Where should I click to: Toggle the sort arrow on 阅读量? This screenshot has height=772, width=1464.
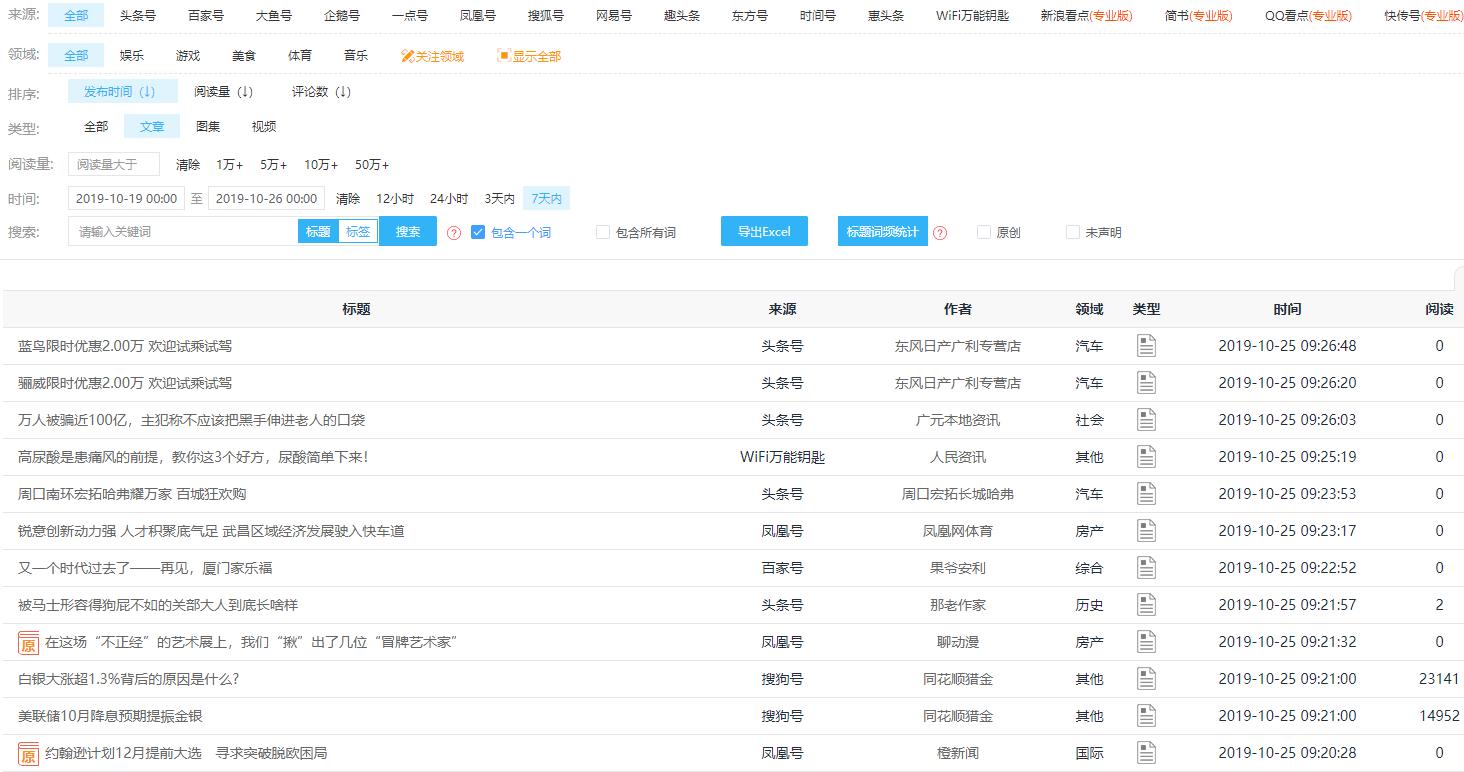246,91
